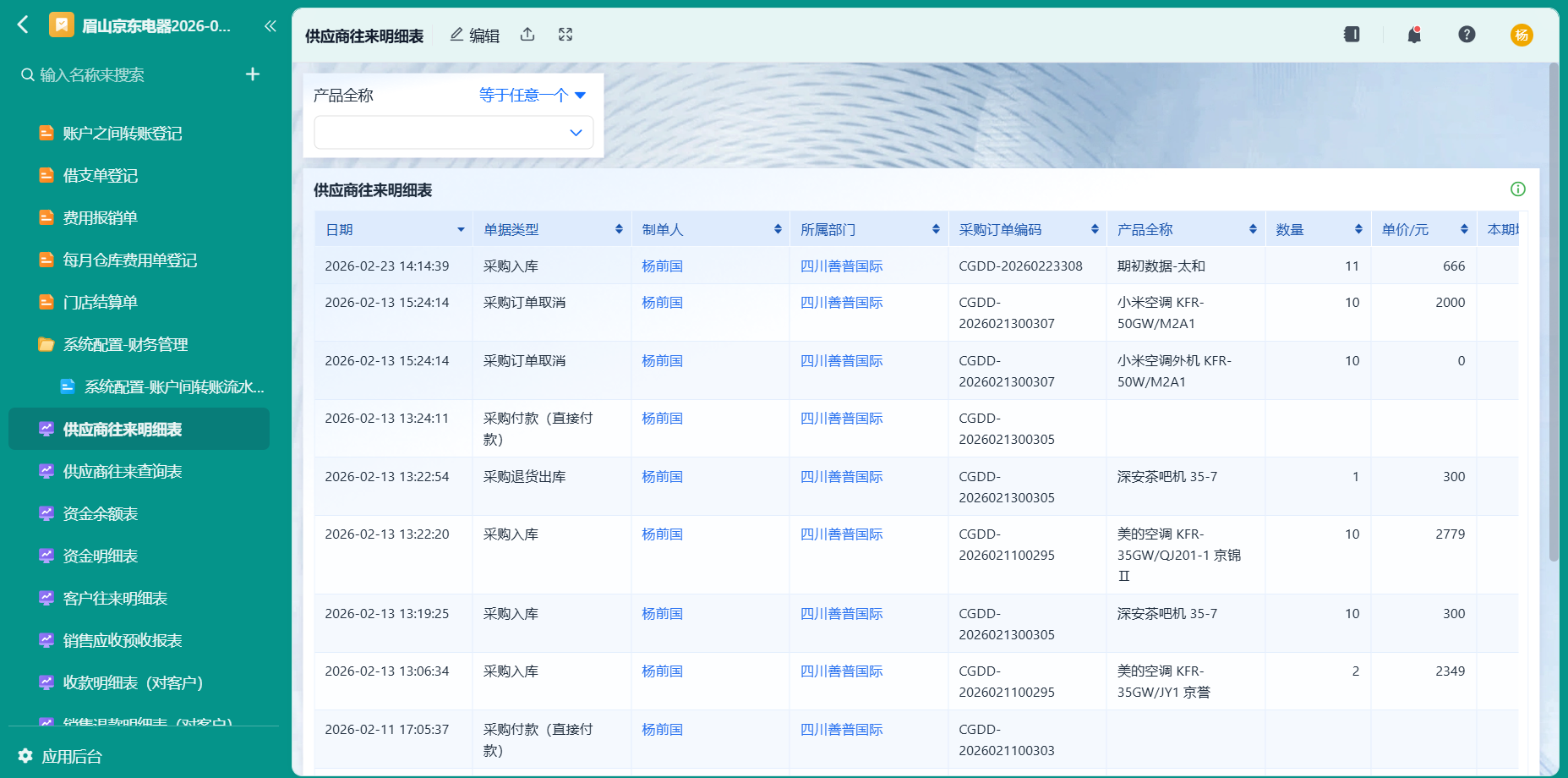Image resolution: width=1568 pixels, height=778 pixels.
Task: Open 杨前国 link in 13:22:54 row
Action: click(x=662, y=476)
